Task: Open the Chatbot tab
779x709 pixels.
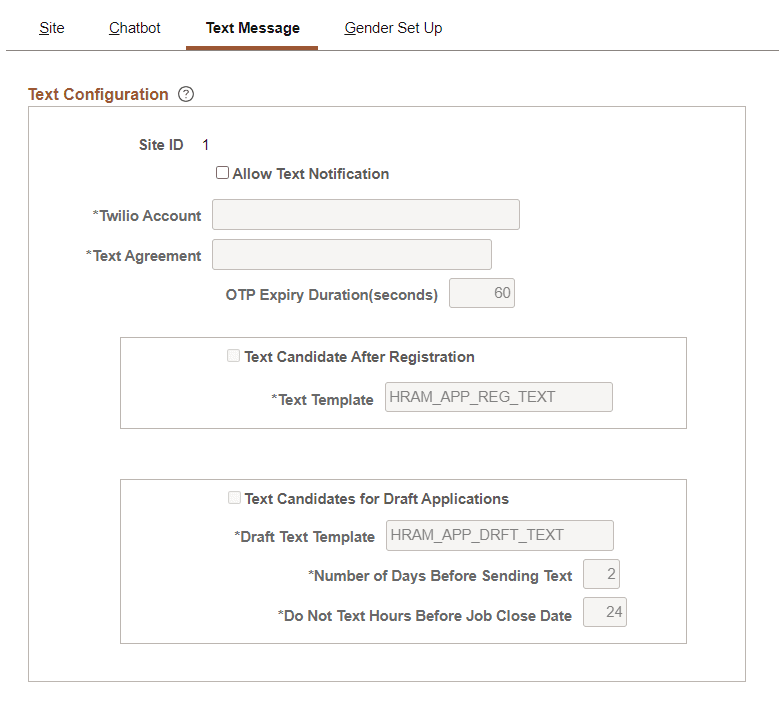Action: [x=135, y=28]
